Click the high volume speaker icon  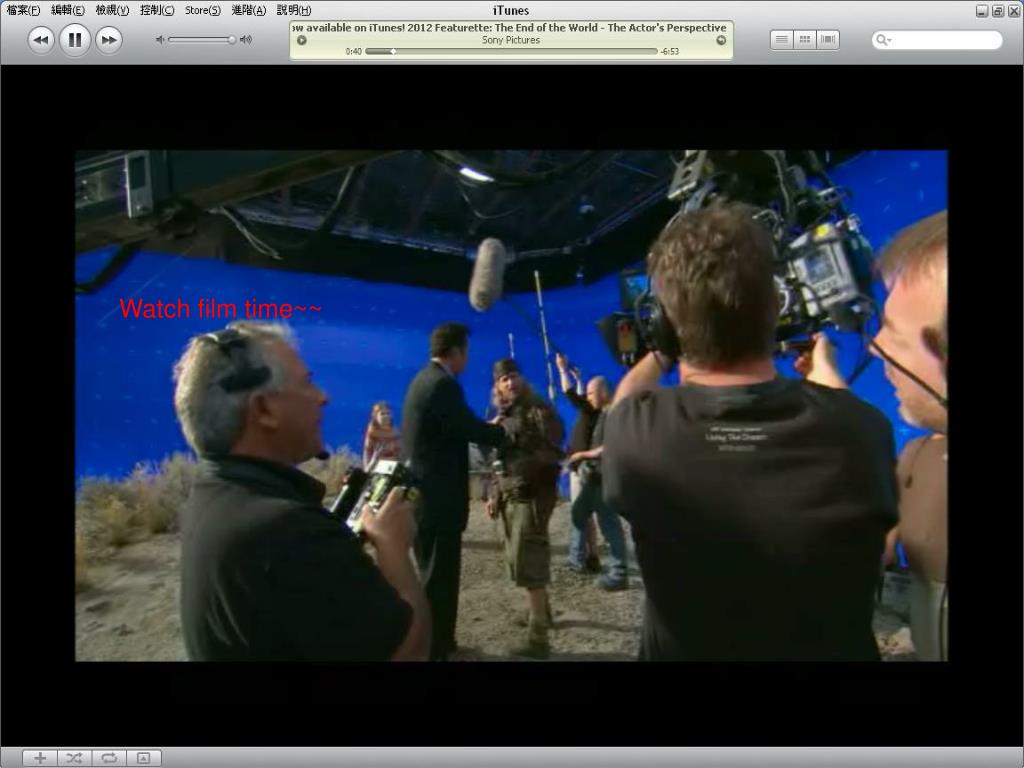click(x=246, y=40)
